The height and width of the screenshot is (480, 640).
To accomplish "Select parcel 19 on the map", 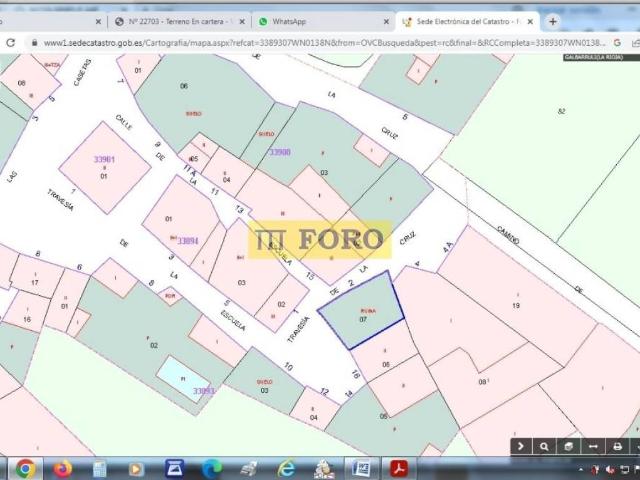I will pyautogui.click(x=516, y=305).
